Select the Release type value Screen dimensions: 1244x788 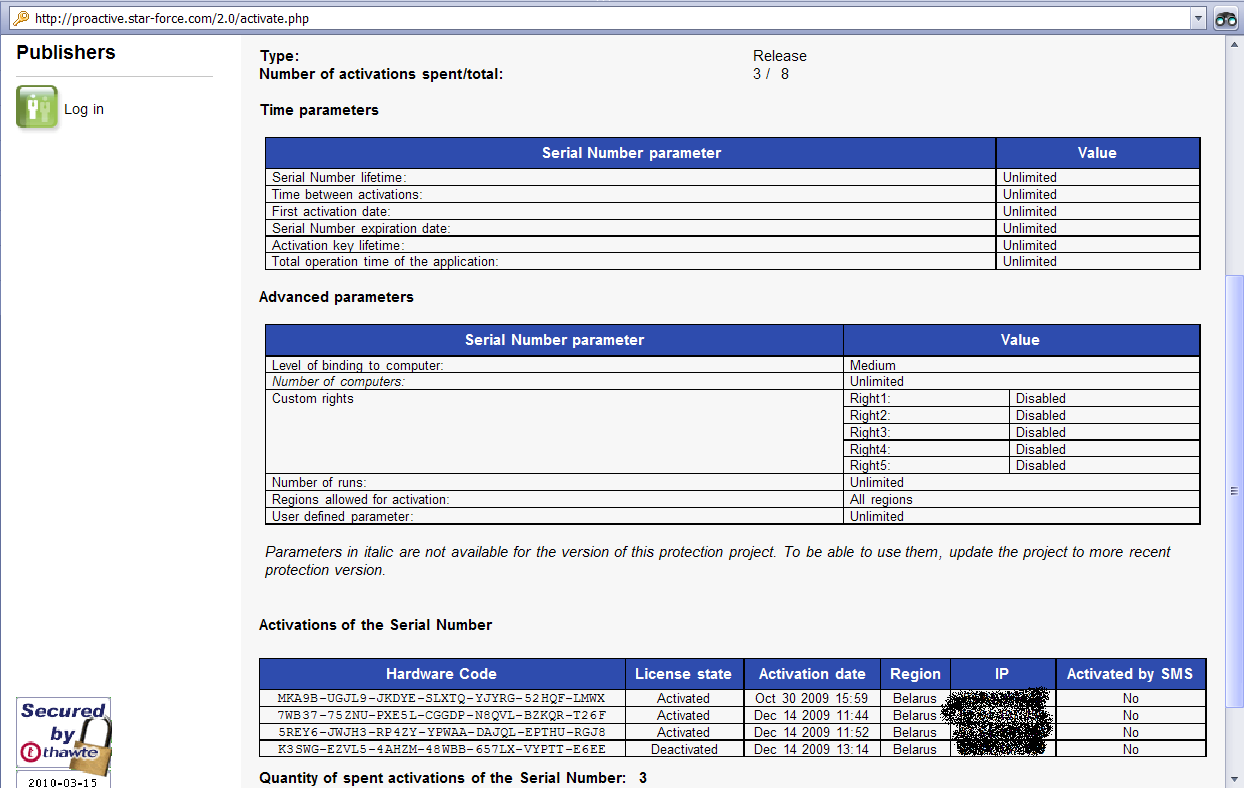(x=780, y=56)
